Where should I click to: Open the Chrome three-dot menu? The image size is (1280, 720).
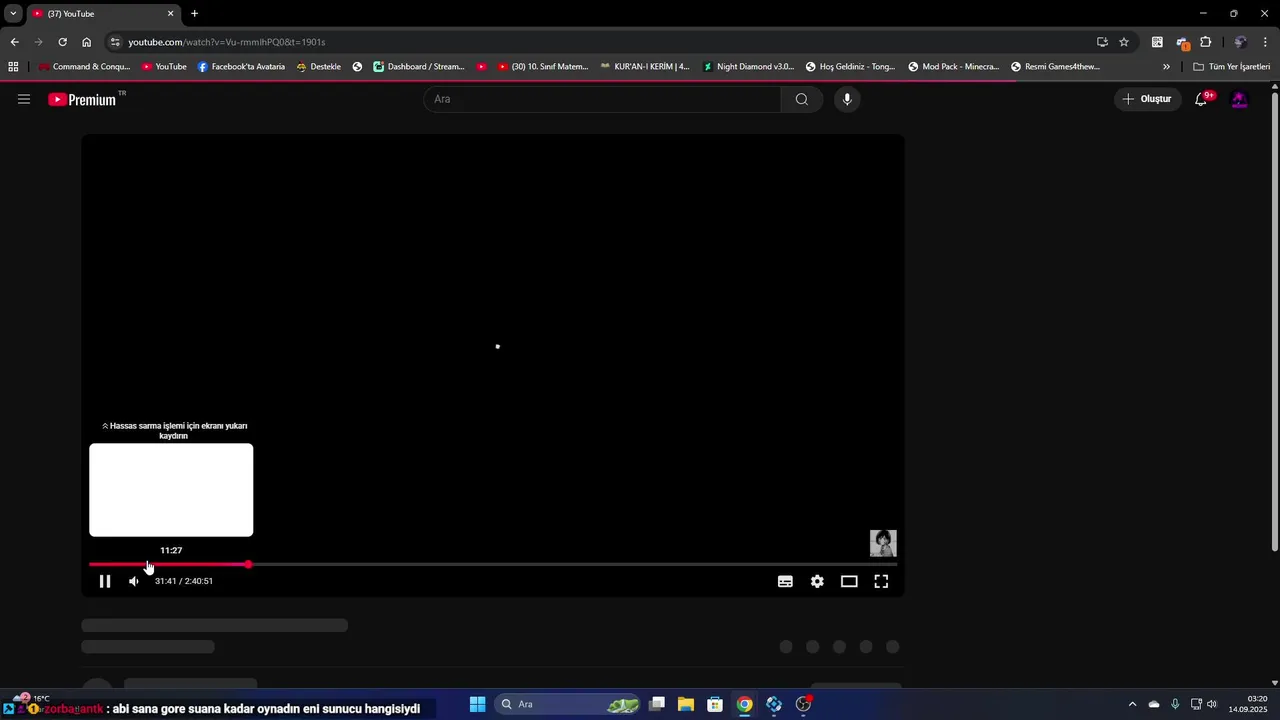coord(1266,42)
